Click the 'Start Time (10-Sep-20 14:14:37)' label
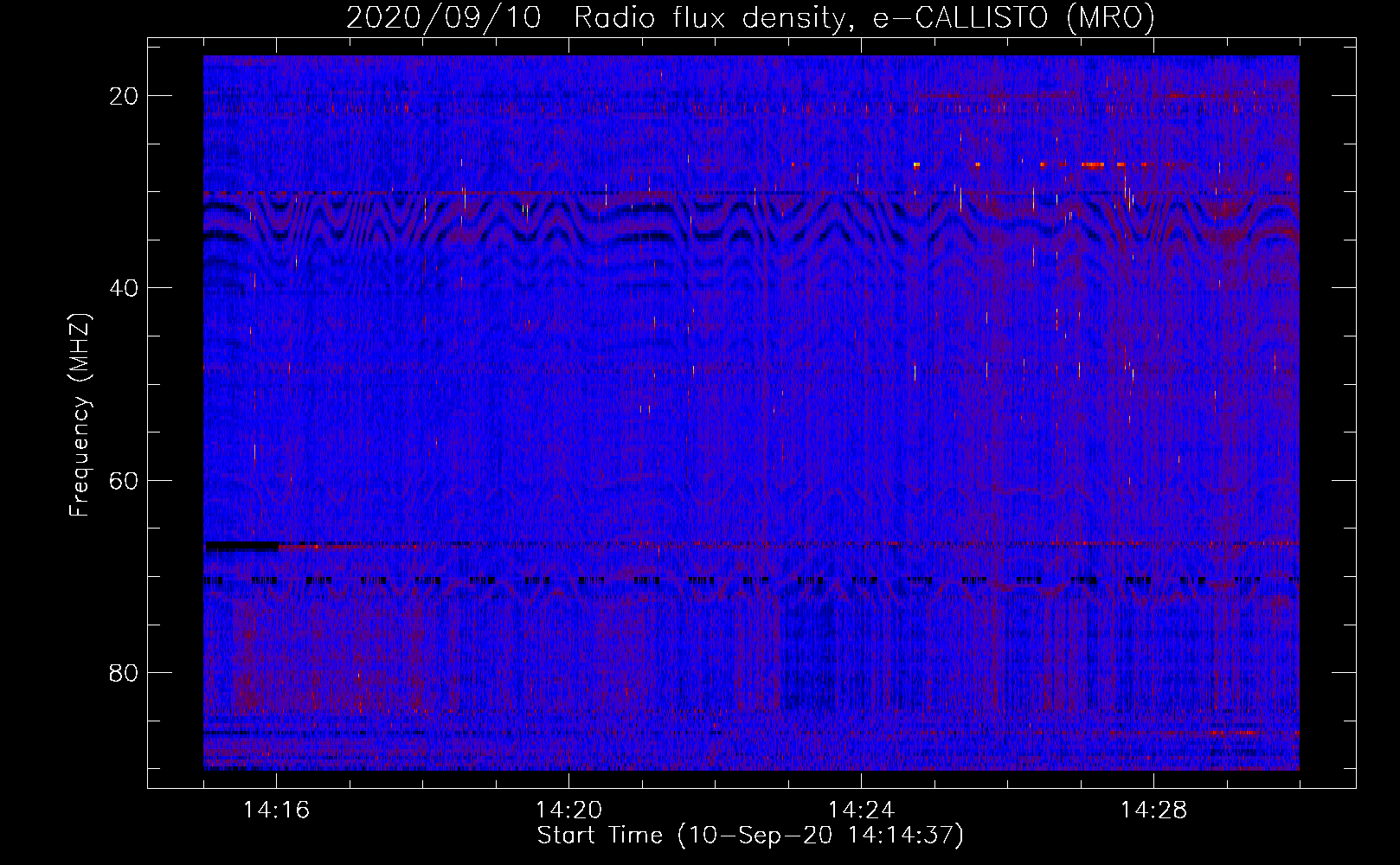This screenshot has height=865, width=1400. tap(750, 836)
